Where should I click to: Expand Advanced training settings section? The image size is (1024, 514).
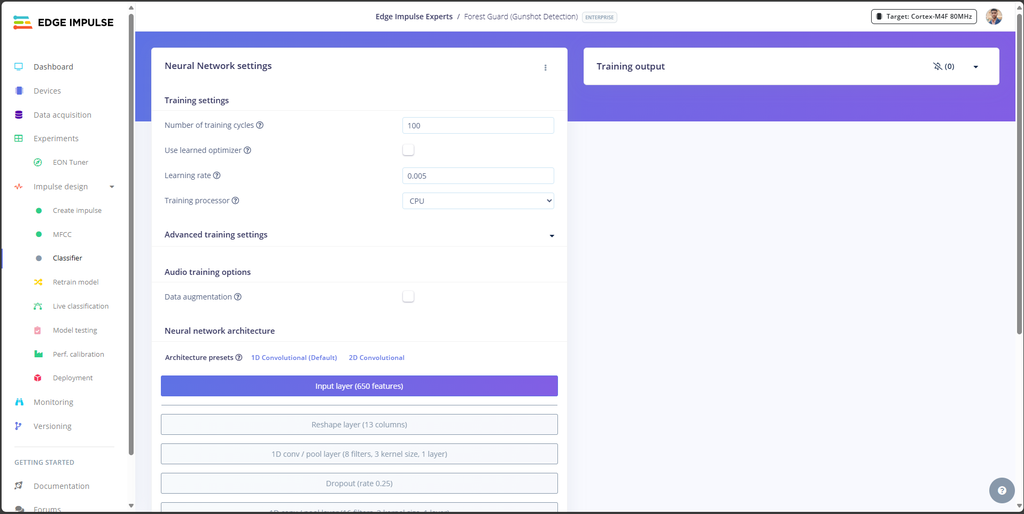tap(552, 235)
